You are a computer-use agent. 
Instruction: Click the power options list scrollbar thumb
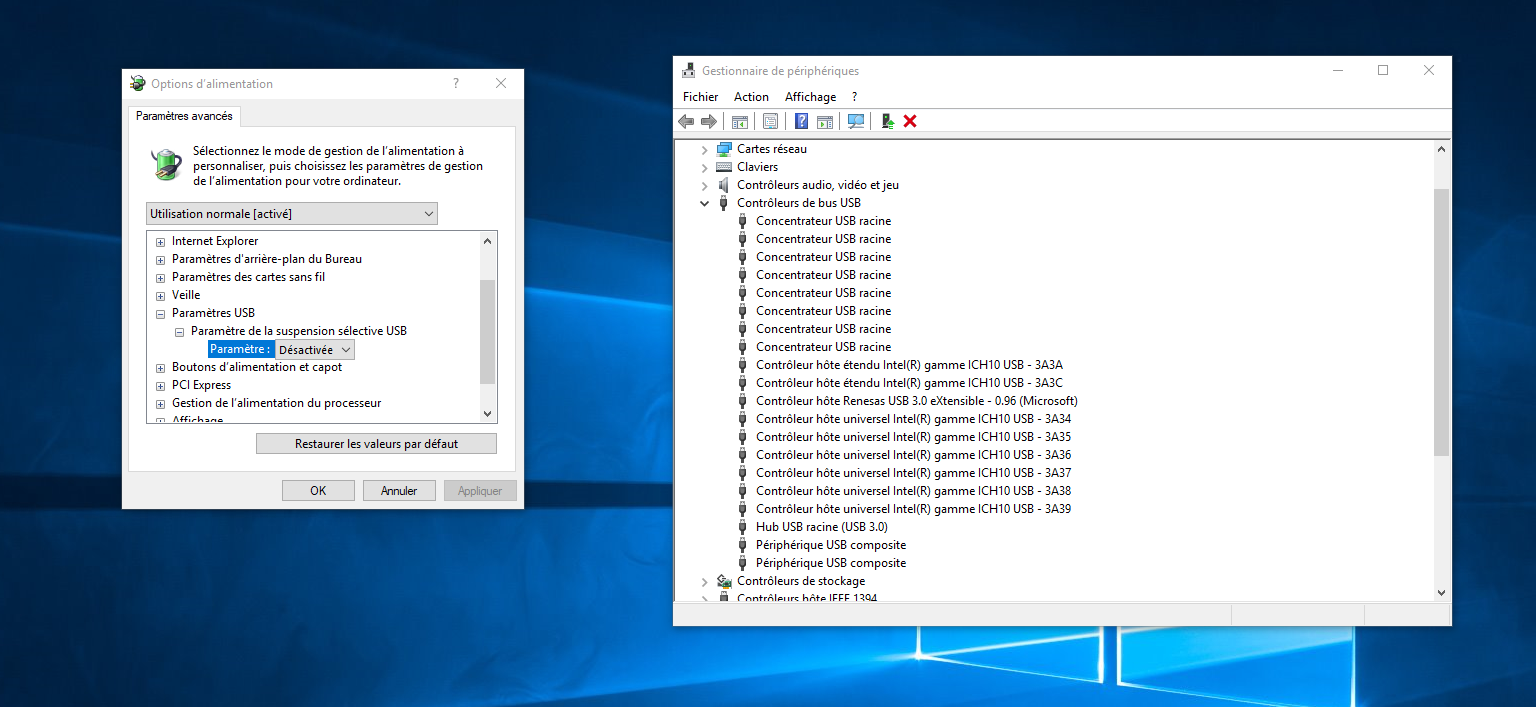point(488,331)
